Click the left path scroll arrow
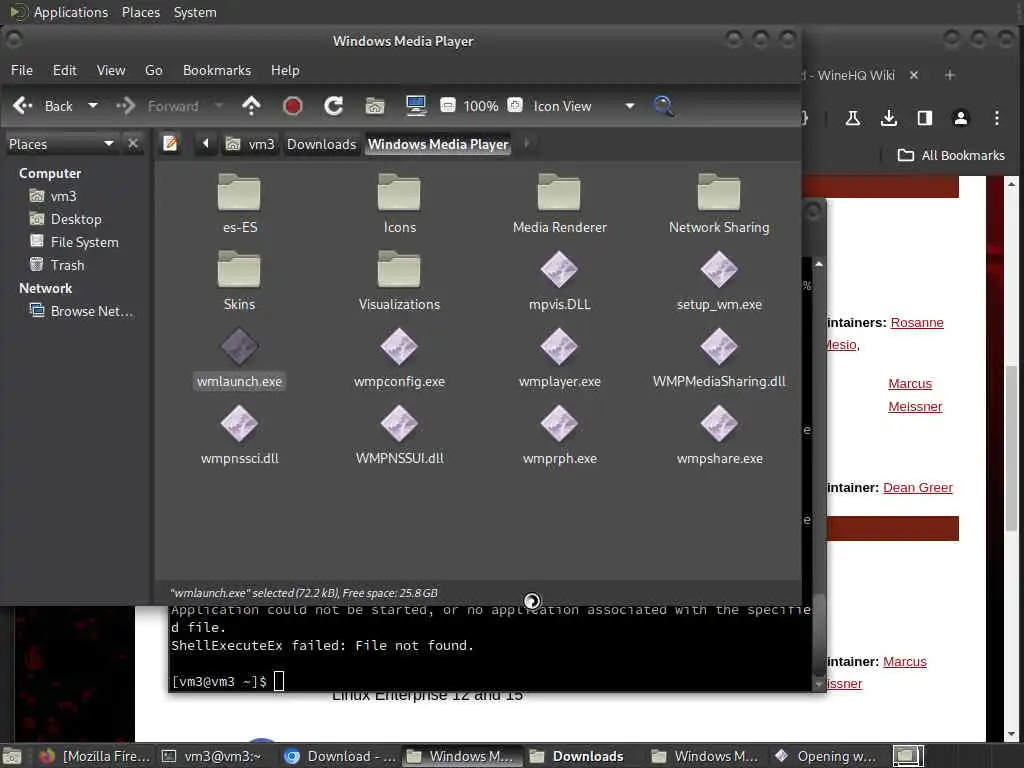Image resolution: width=1024 pixels, height=768 pixels. [x=206, y=144]
